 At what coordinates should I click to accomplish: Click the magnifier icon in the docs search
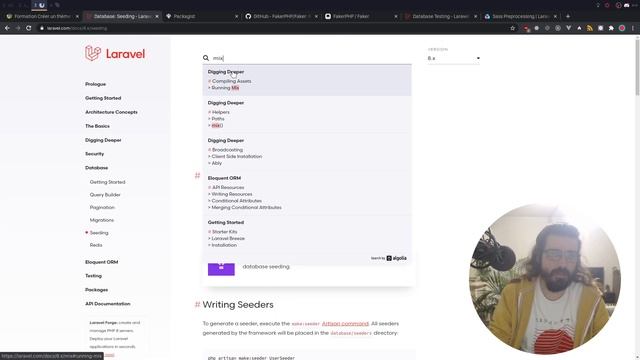click(x=206, y=58)
